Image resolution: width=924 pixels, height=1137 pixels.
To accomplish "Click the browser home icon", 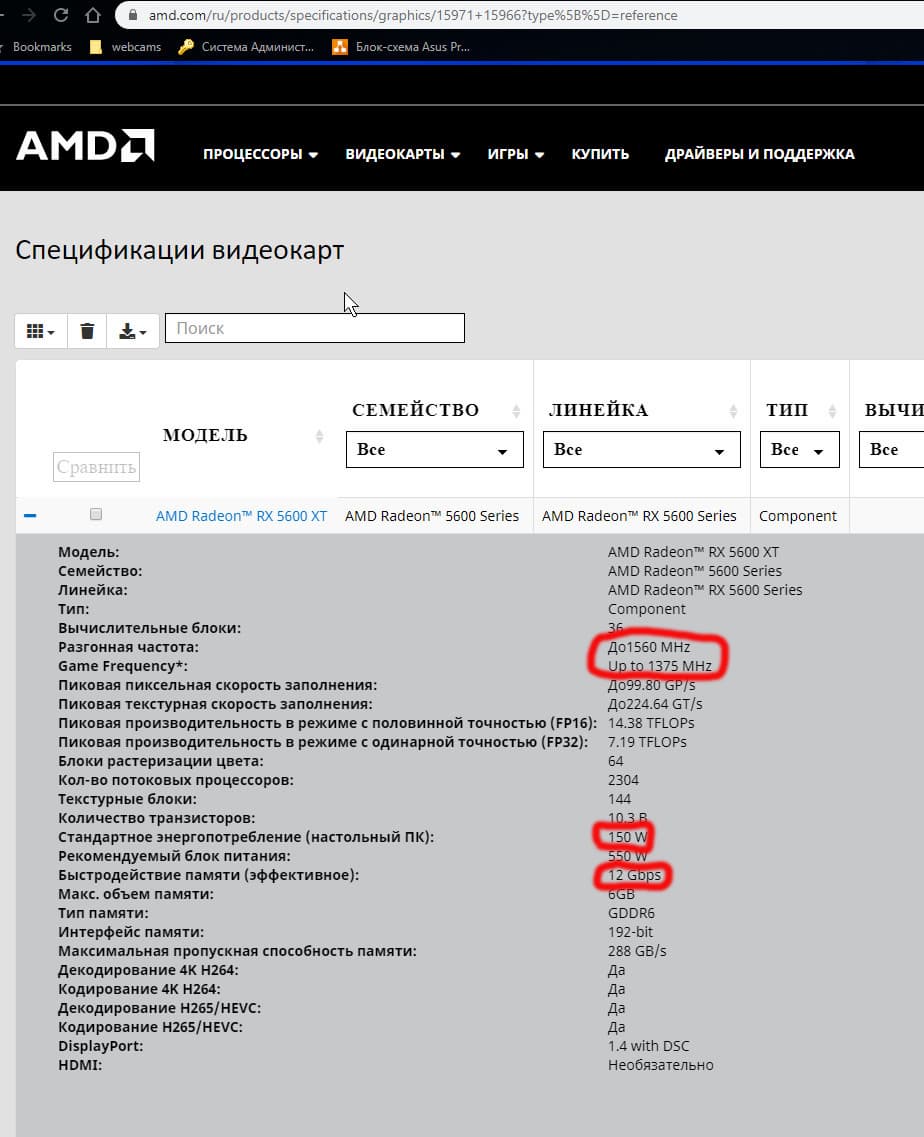I will coord(93,15).
